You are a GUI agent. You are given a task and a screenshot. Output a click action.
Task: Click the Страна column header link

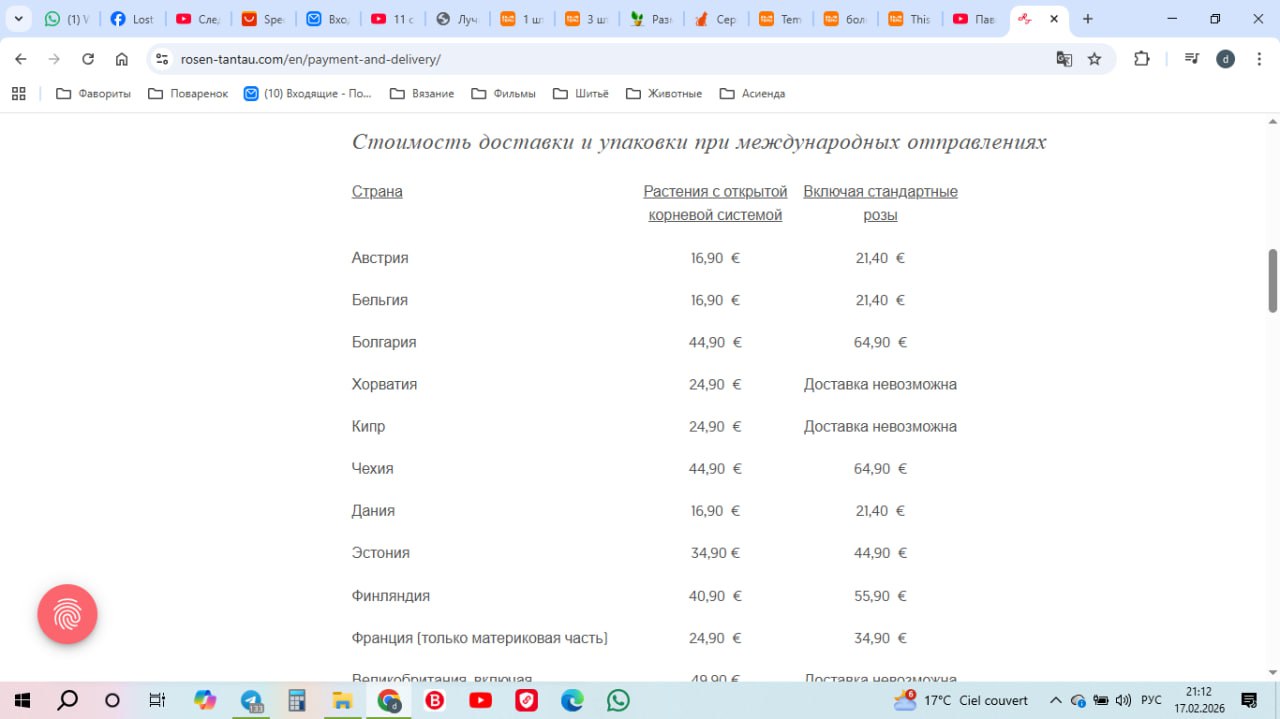click(x=377, y=191)
